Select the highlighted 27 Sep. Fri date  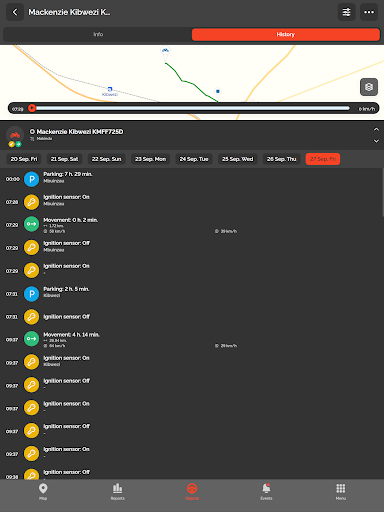pyautogui.click(x=323, y=159)
